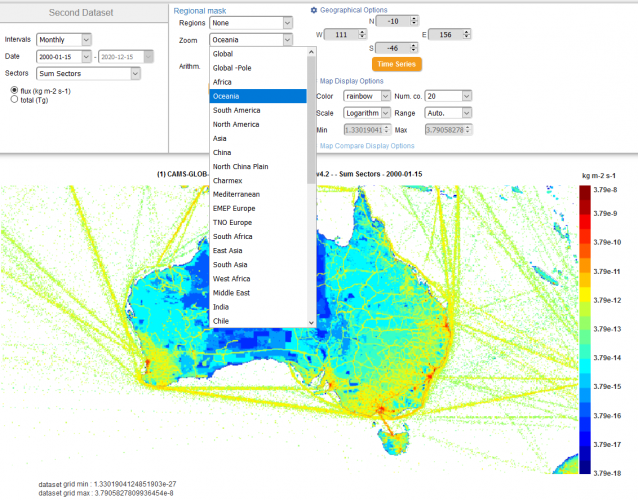Switch to the Second Dataset tab
The height and width of the screenshot is (500, 638).
click(81, 13)
